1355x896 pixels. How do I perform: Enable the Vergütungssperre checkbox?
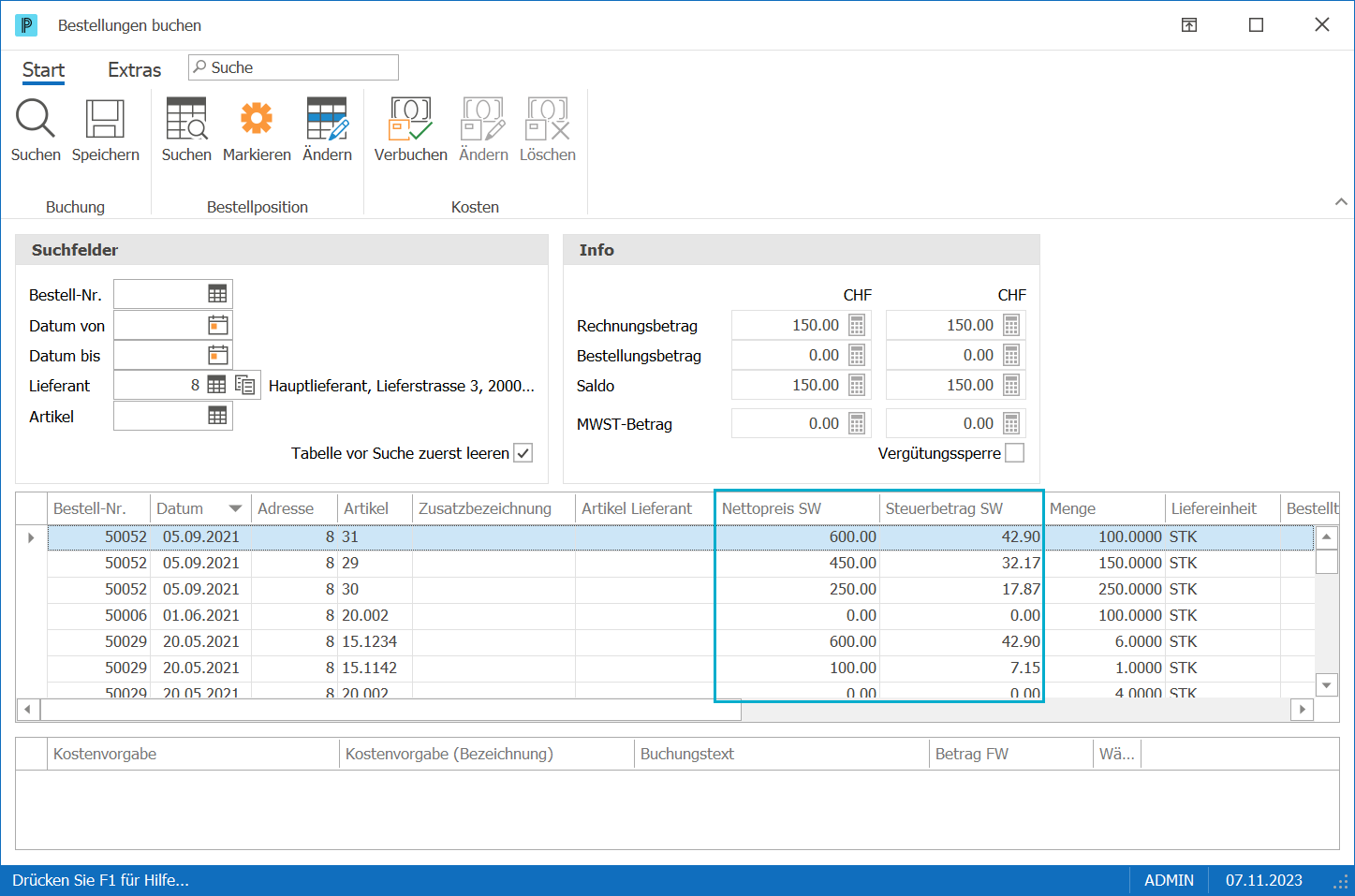pyautogui.click(x=1014, y=453)
